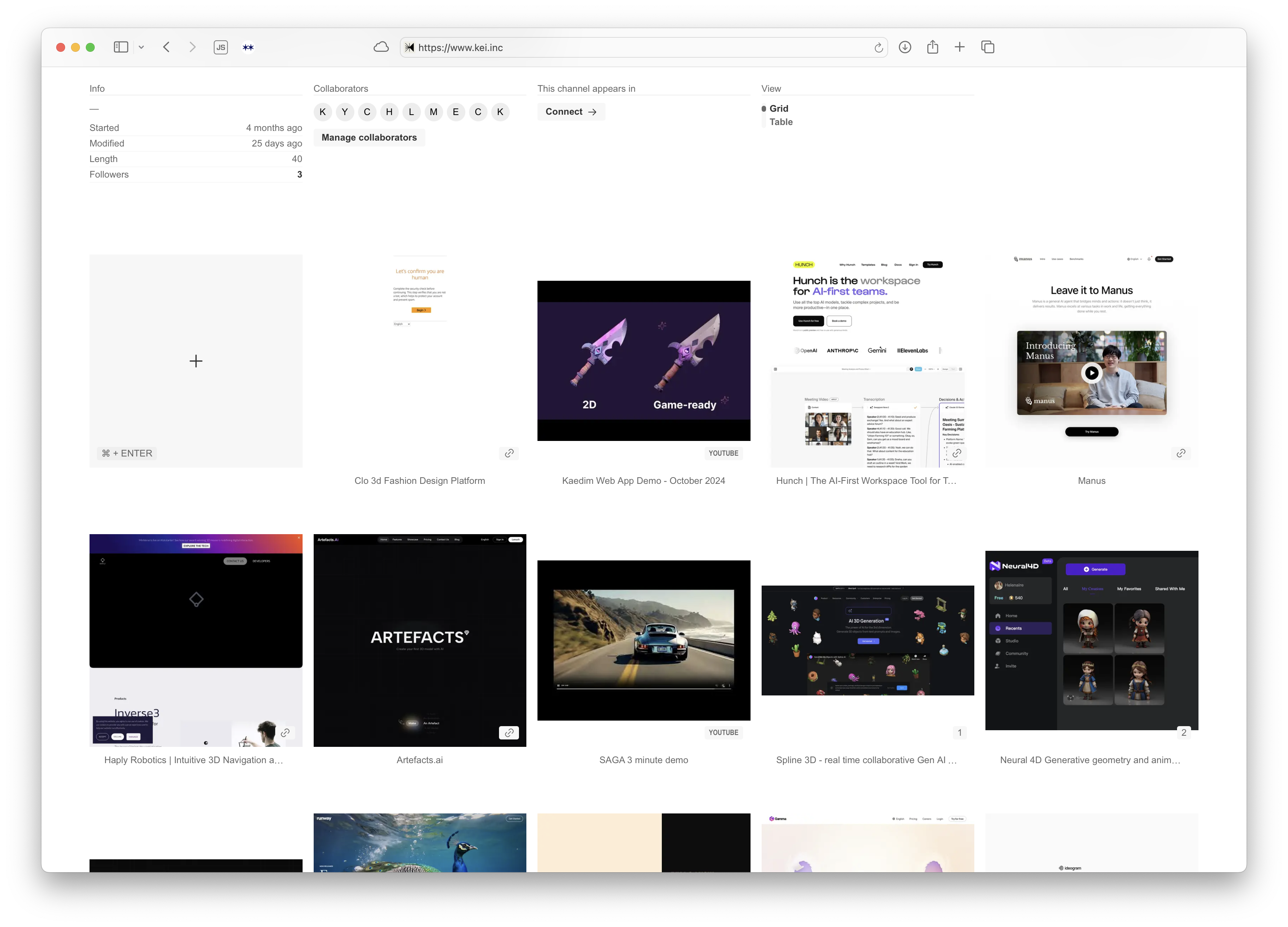Click the double-asterisk extension icon
1288x927 pixels.
click(x=248, y=48)
